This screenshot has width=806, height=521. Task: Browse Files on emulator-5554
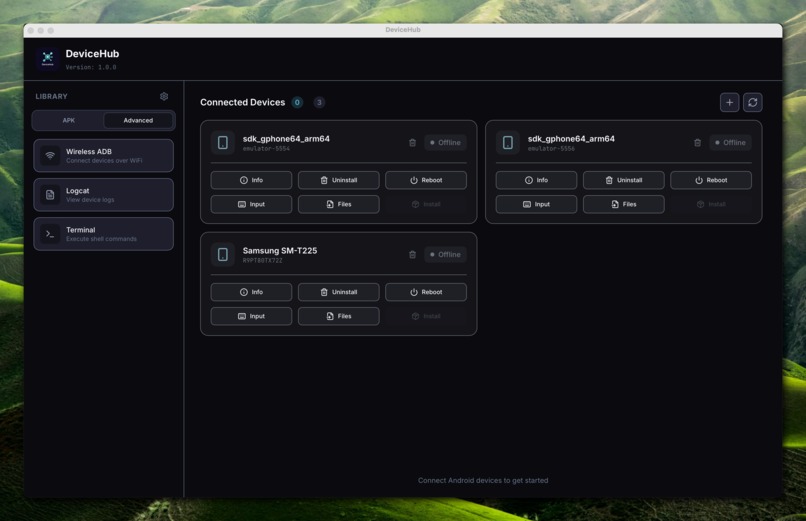[x=339, y=204]
